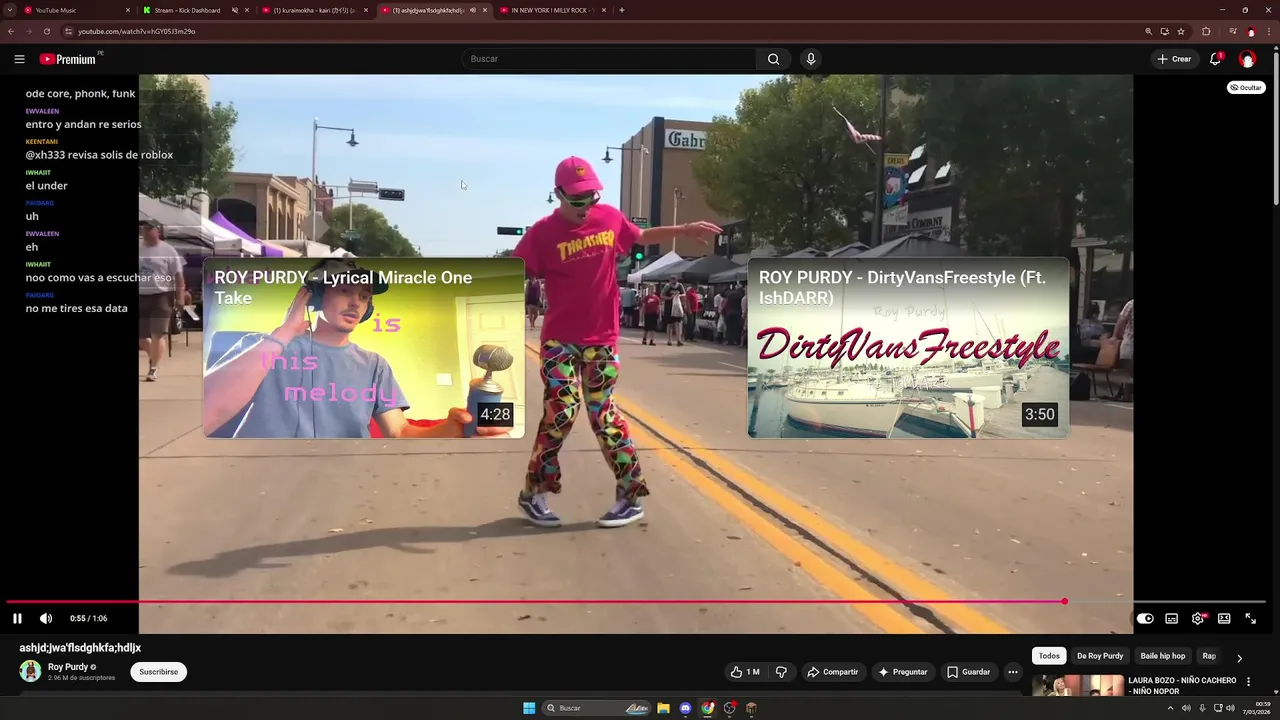Open the YouTube hamburger guide menu
Viewport: 1280px width, 720px height.
(19, 59)
